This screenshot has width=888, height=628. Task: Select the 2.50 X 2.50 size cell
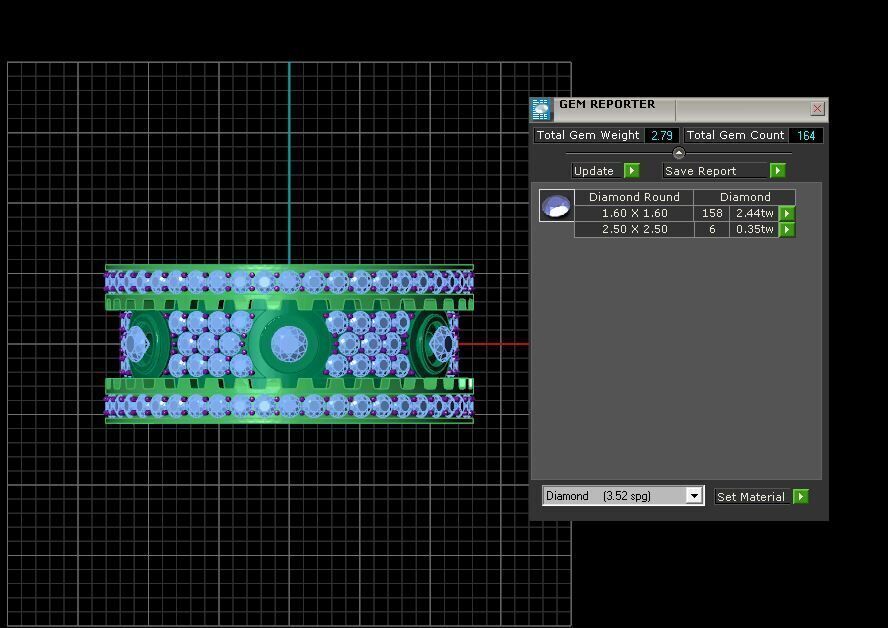point(634,229)
